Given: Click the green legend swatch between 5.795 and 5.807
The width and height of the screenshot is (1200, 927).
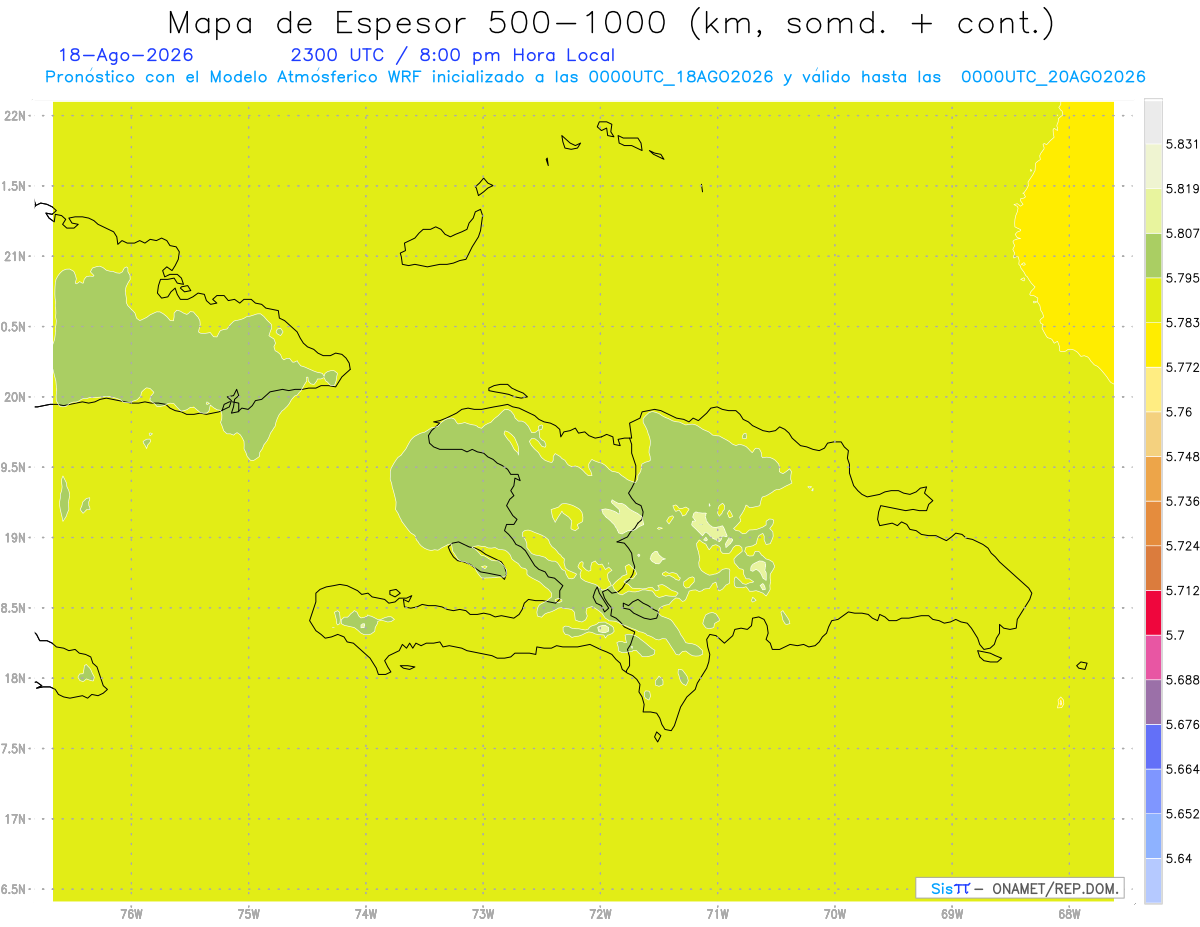Looking at the screenshot, I should click(1153, 255).
